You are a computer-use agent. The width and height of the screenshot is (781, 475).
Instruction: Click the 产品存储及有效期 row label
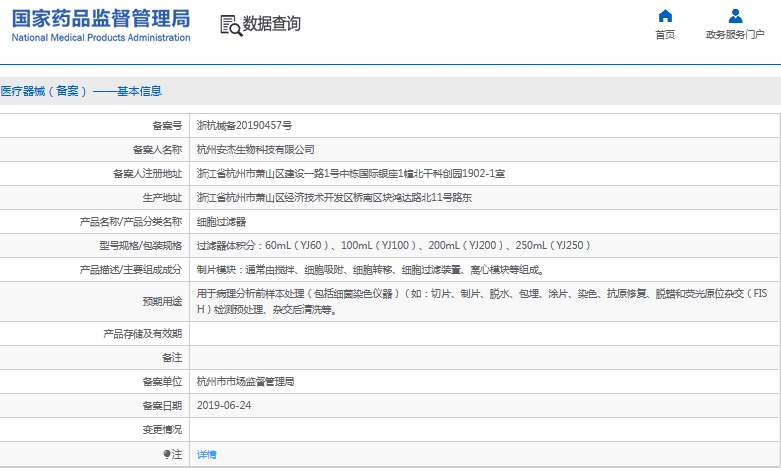coord(142,334)
